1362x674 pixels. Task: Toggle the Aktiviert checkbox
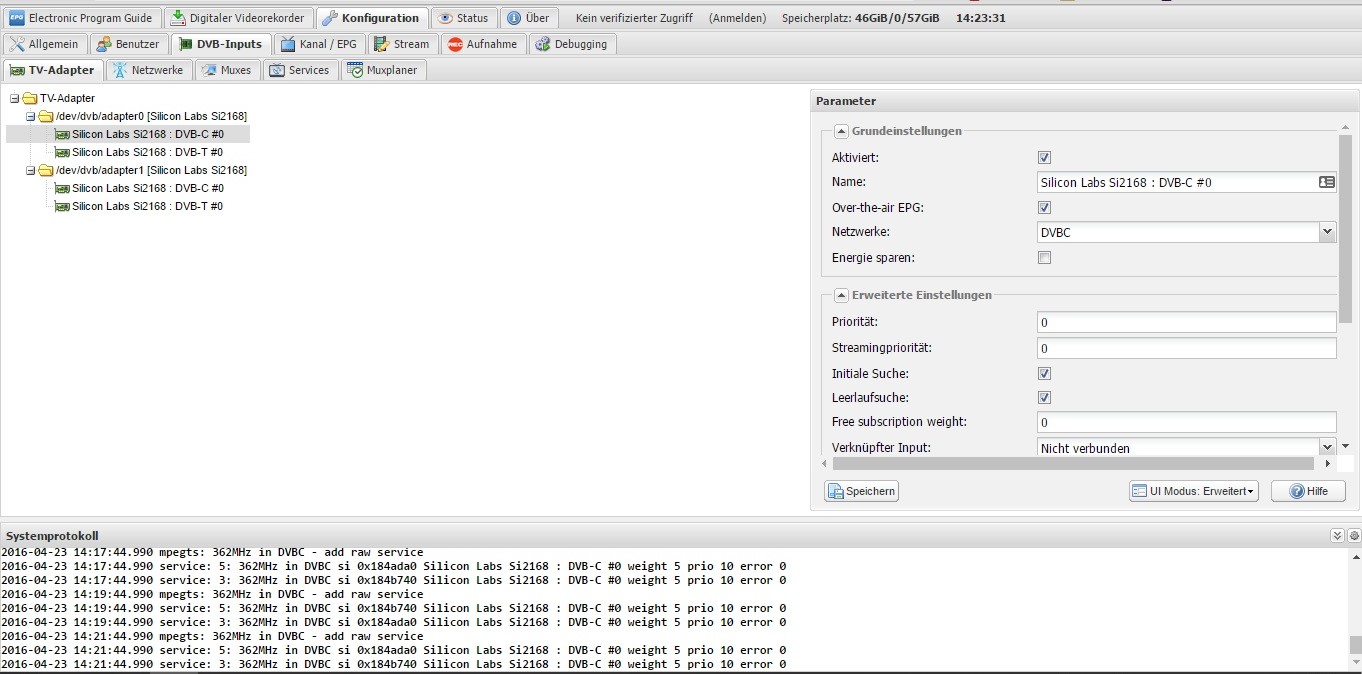point(1044,158)
